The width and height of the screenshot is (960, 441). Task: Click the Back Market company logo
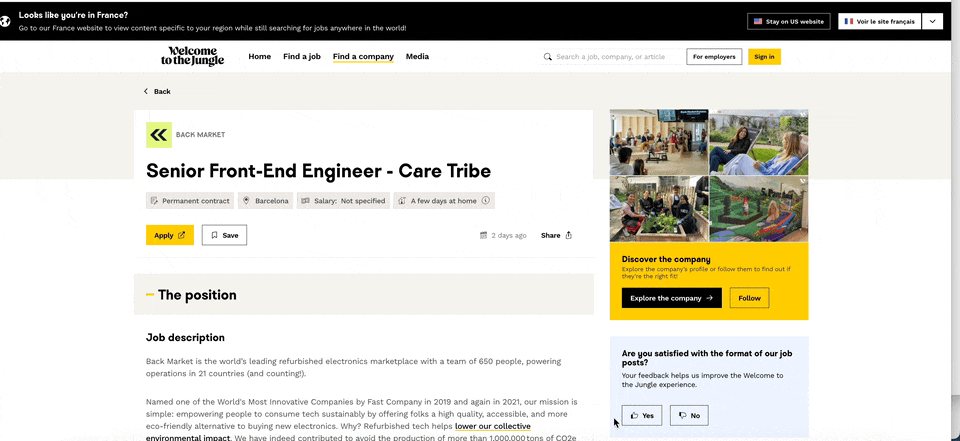159,135
